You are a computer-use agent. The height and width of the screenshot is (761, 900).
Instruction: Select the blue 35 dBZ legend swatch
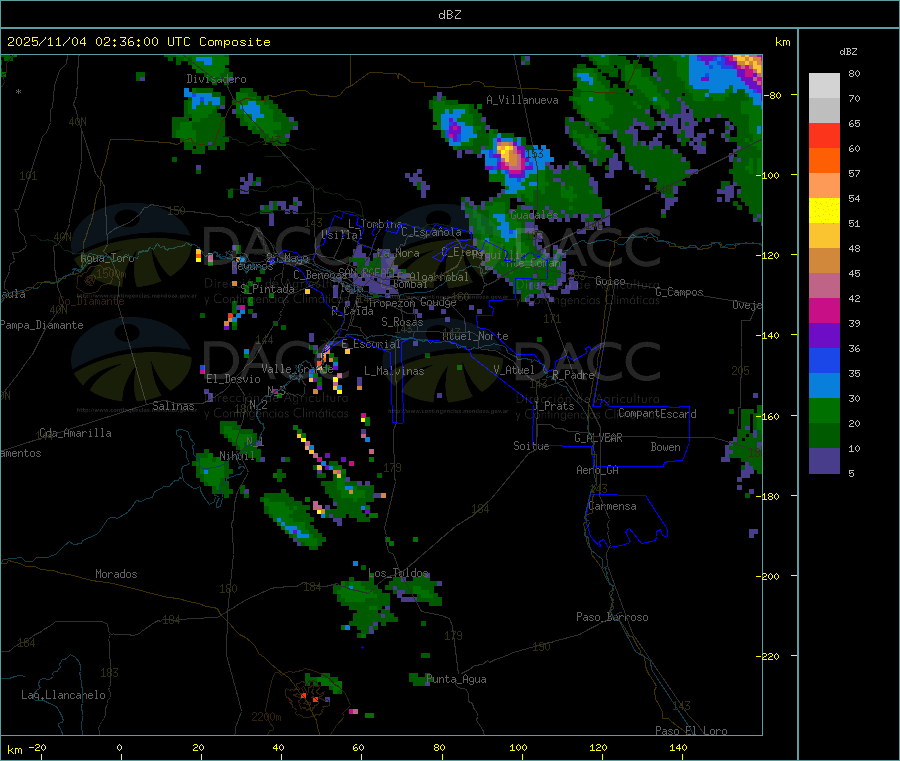(x=824, y=360)
